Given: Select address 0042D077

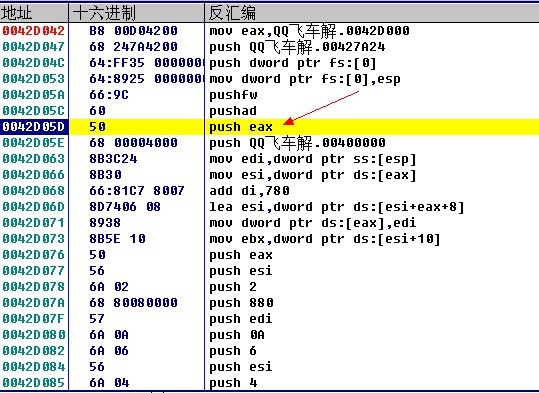Looking at the screenshot, I should pyautogui.click(x=33, y=271).
